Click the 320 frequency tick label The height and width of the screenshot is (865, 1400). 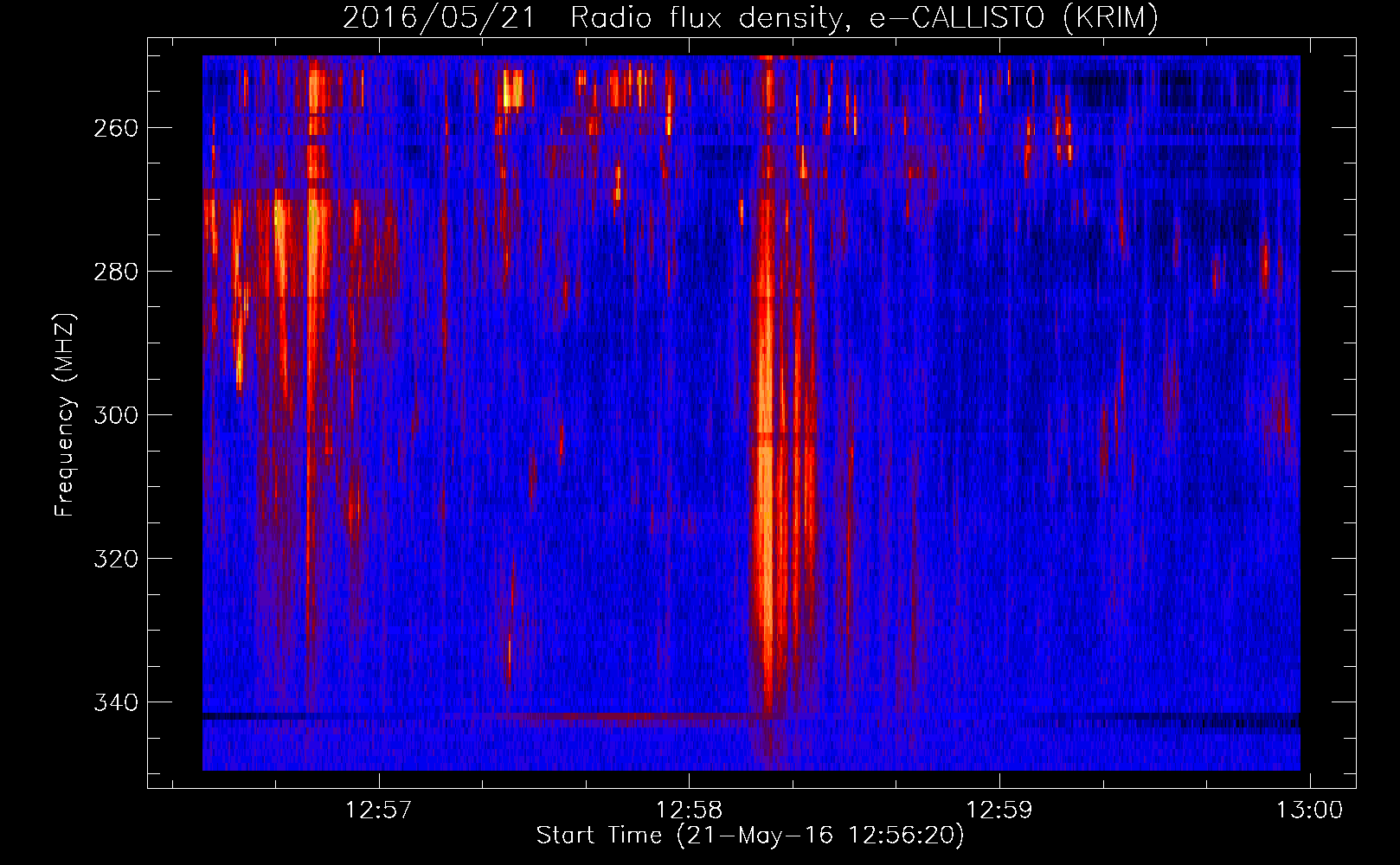click(116, 559)
